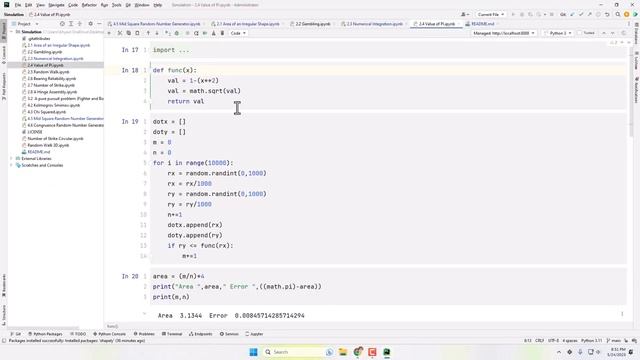Open the Managed localhost server dropdown
Screen dimensions: 640x360
(x=504, y=33)
